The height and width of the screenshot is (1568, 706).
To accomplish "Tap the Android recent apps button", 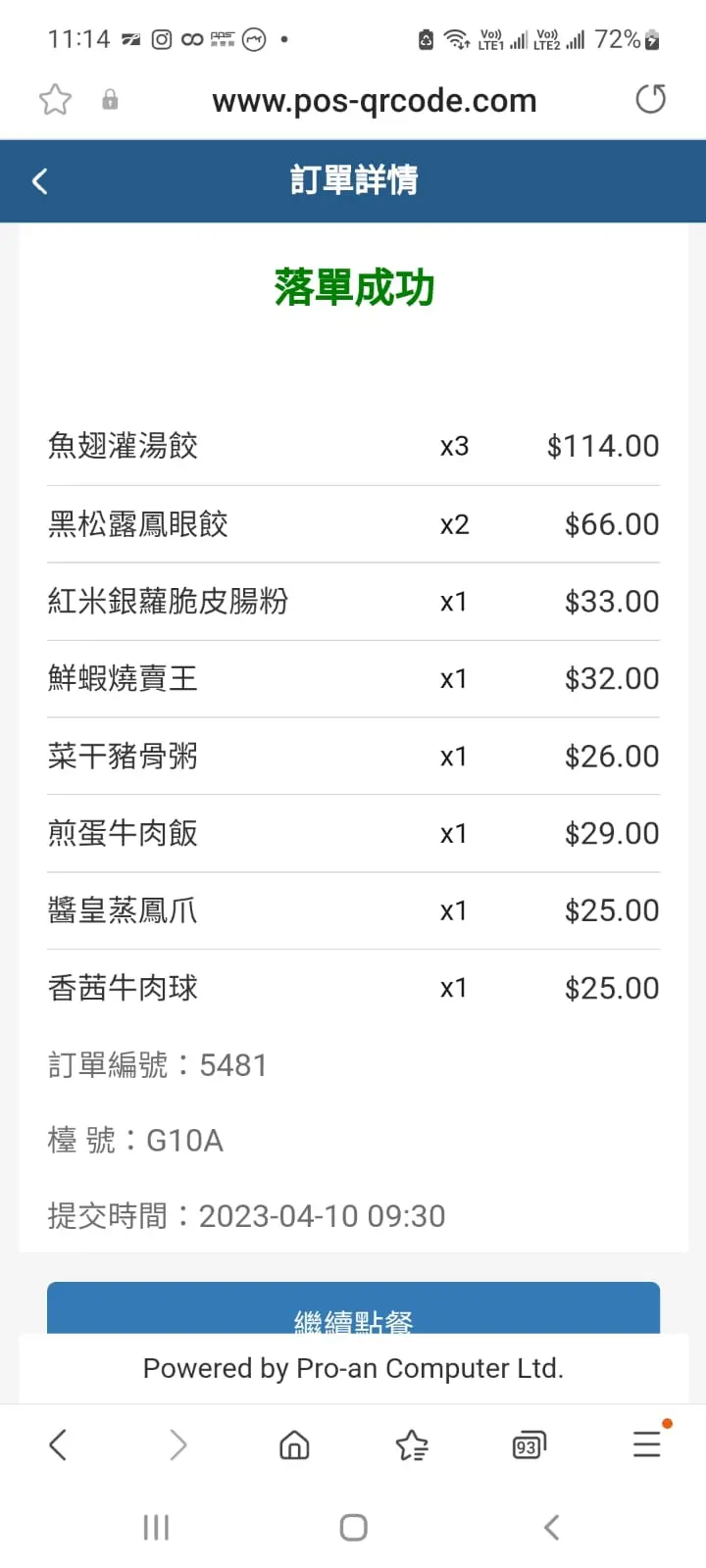I will tap(156, 1527).
